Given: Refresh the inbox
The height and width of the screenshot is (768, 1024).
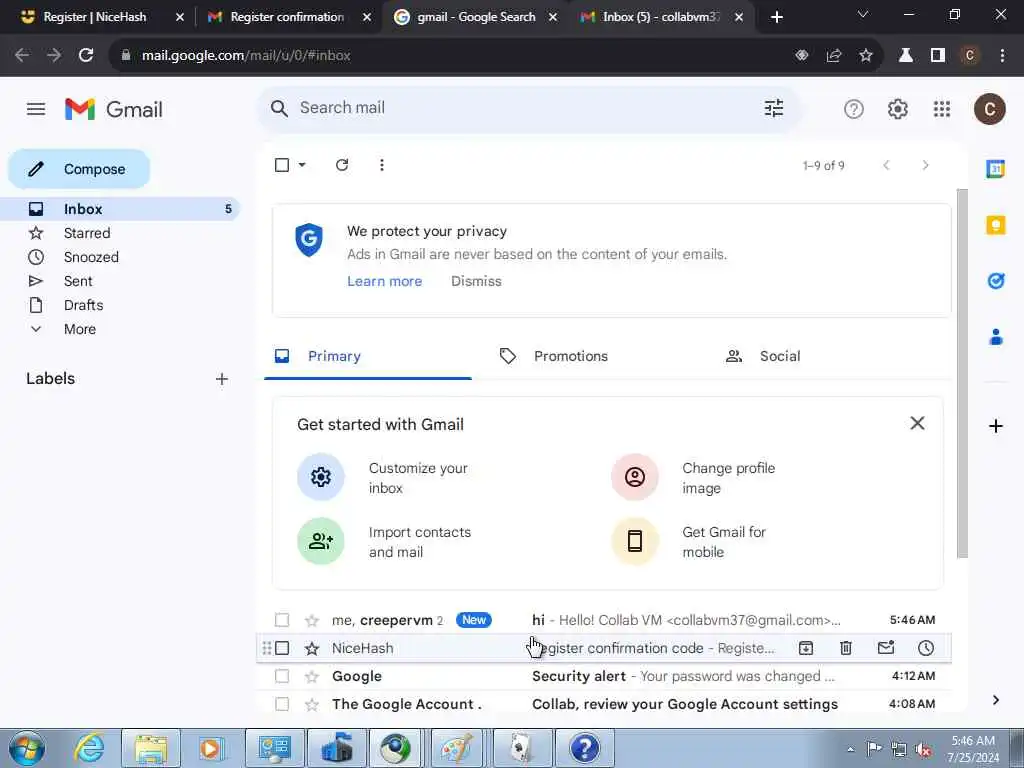Looking at the screenshot, I should click(342, 165).
